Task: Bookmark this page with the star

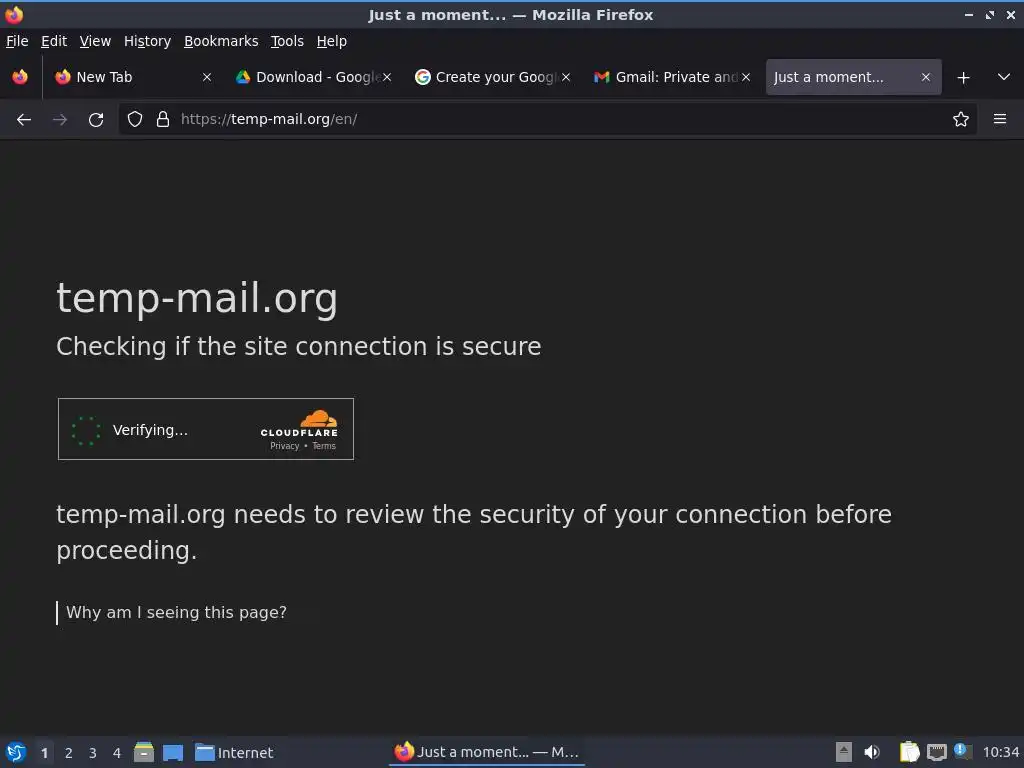Action: (x=960, y=119)
